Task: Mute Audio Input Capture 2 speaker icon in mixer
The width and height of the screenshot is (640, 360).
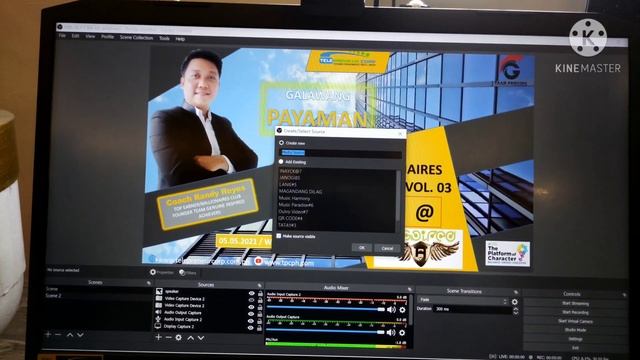Action: pyautogui.click(x=391, y=310)
